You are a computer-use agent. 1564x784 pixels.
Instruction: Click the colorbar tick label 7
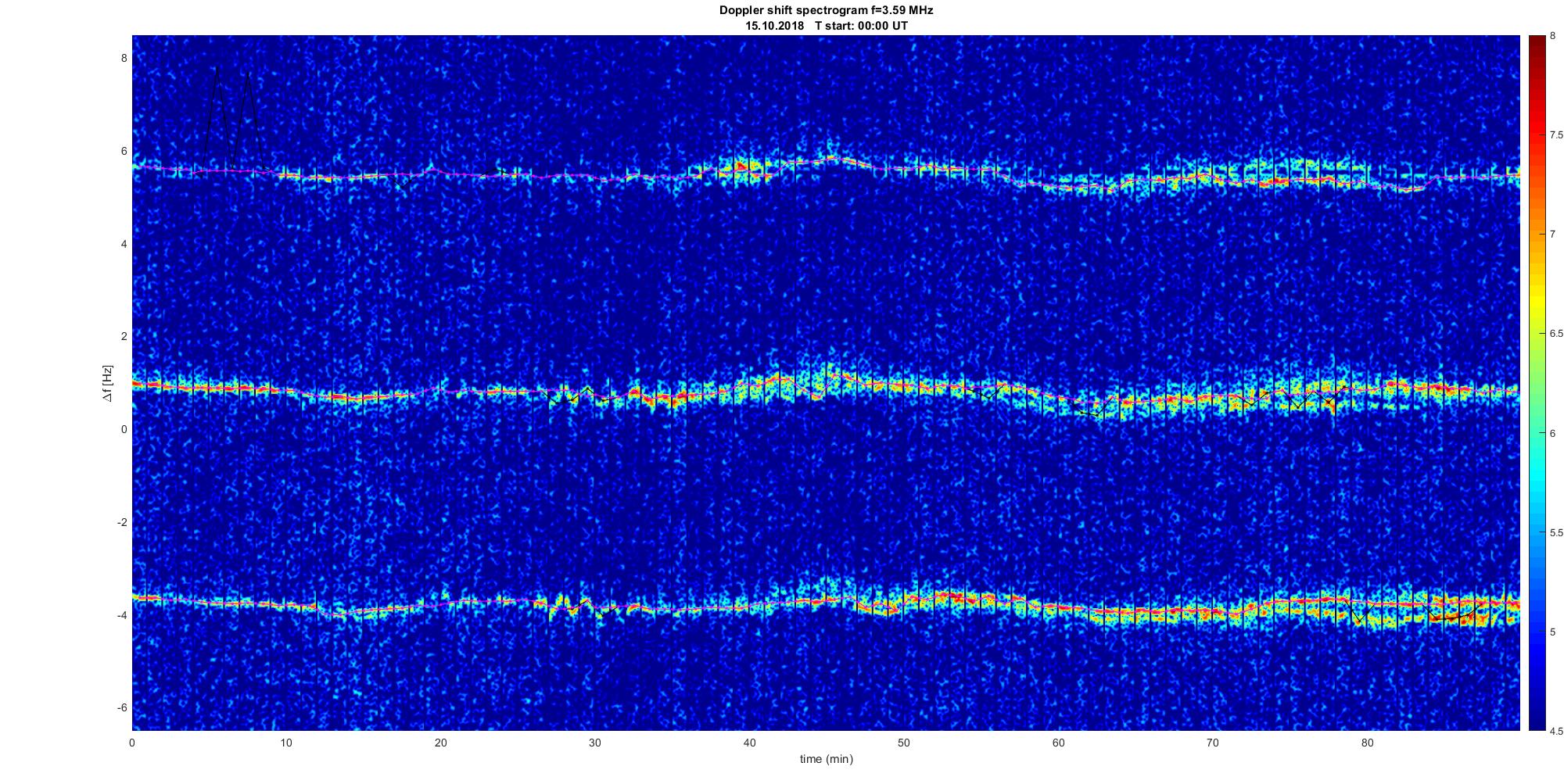tap(1553, 234)
